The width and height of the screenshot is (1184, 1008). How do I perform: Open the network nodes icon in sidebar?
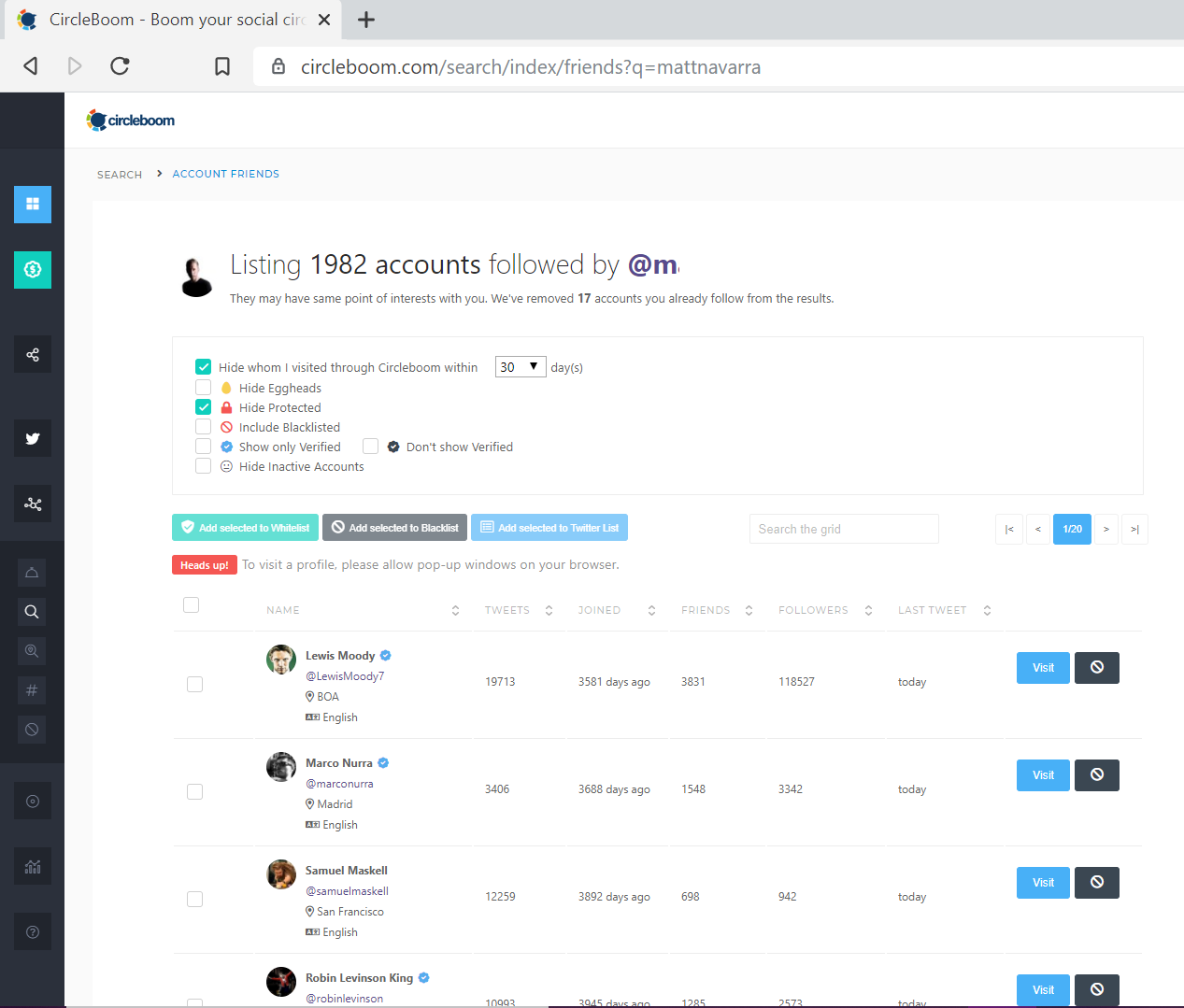click(33, 504)
